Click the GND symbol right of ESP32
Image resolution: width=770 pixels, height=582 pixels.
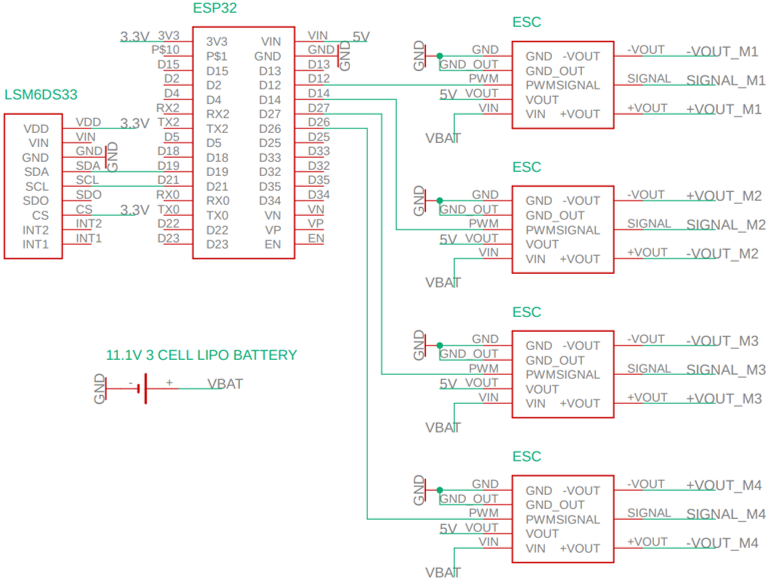tap(344, 56)
